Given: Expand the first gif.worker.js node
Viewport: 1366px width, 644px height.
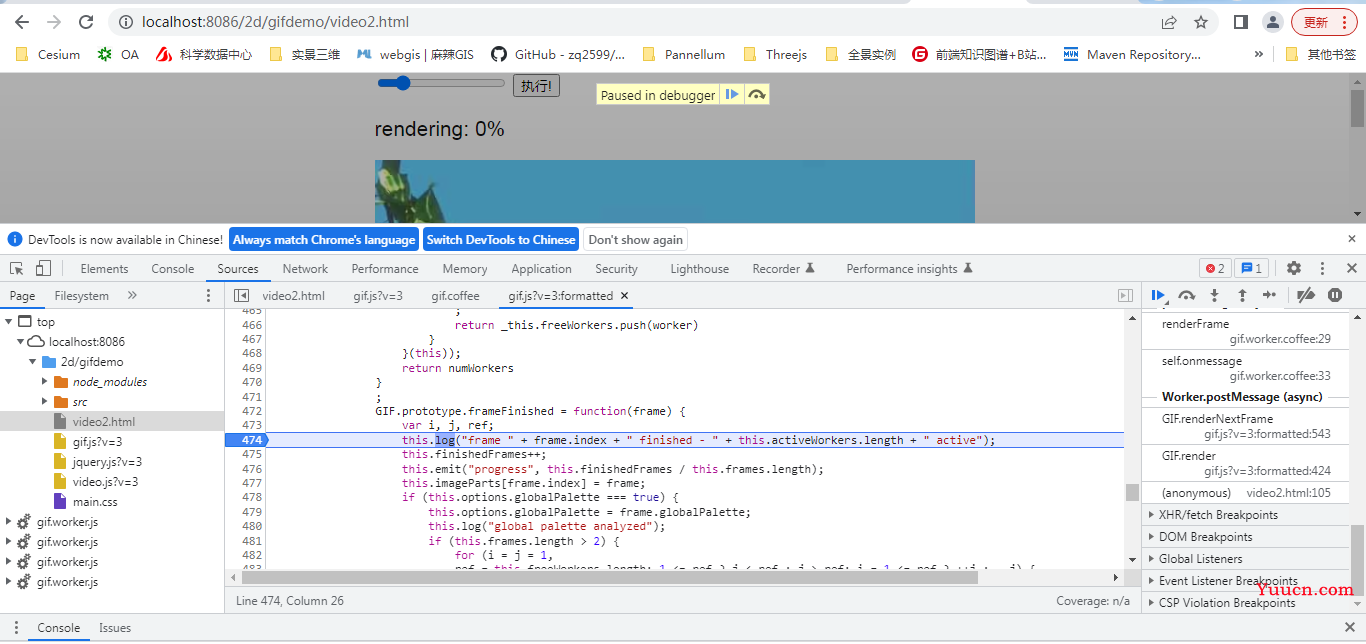Looking at the screenshot, I should pos(9,522).
